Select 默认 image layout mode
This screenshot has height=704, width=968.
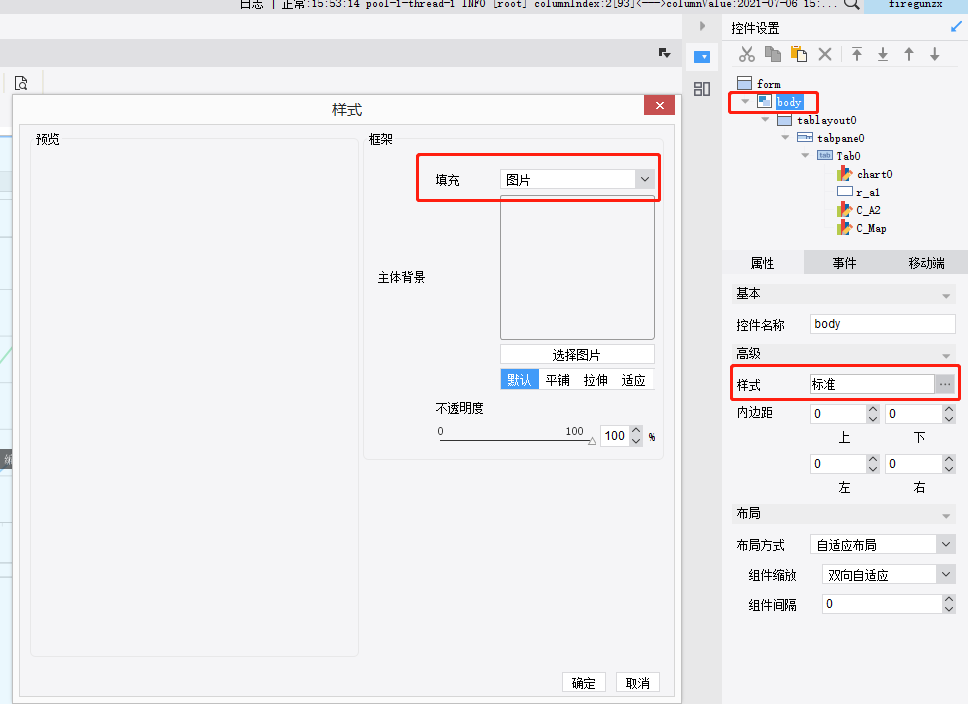coord(519,379)
